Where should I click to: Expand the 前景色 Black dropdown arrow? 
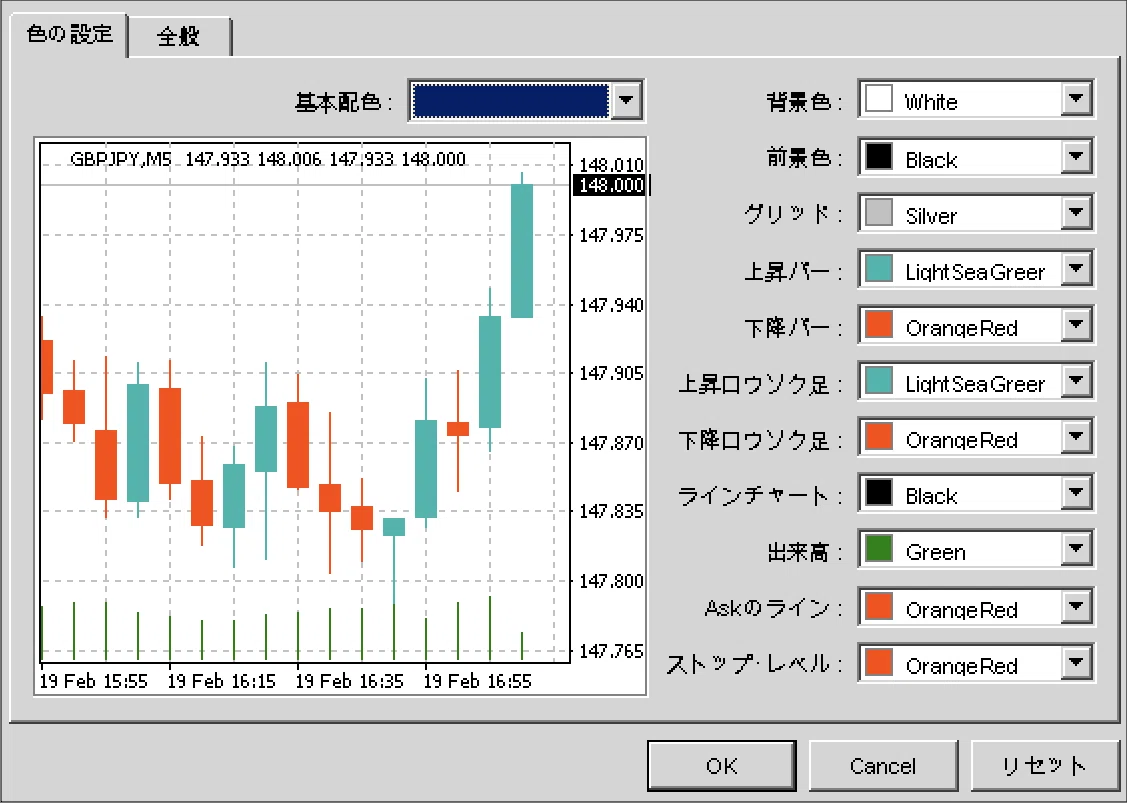[x=1075, y=157]
